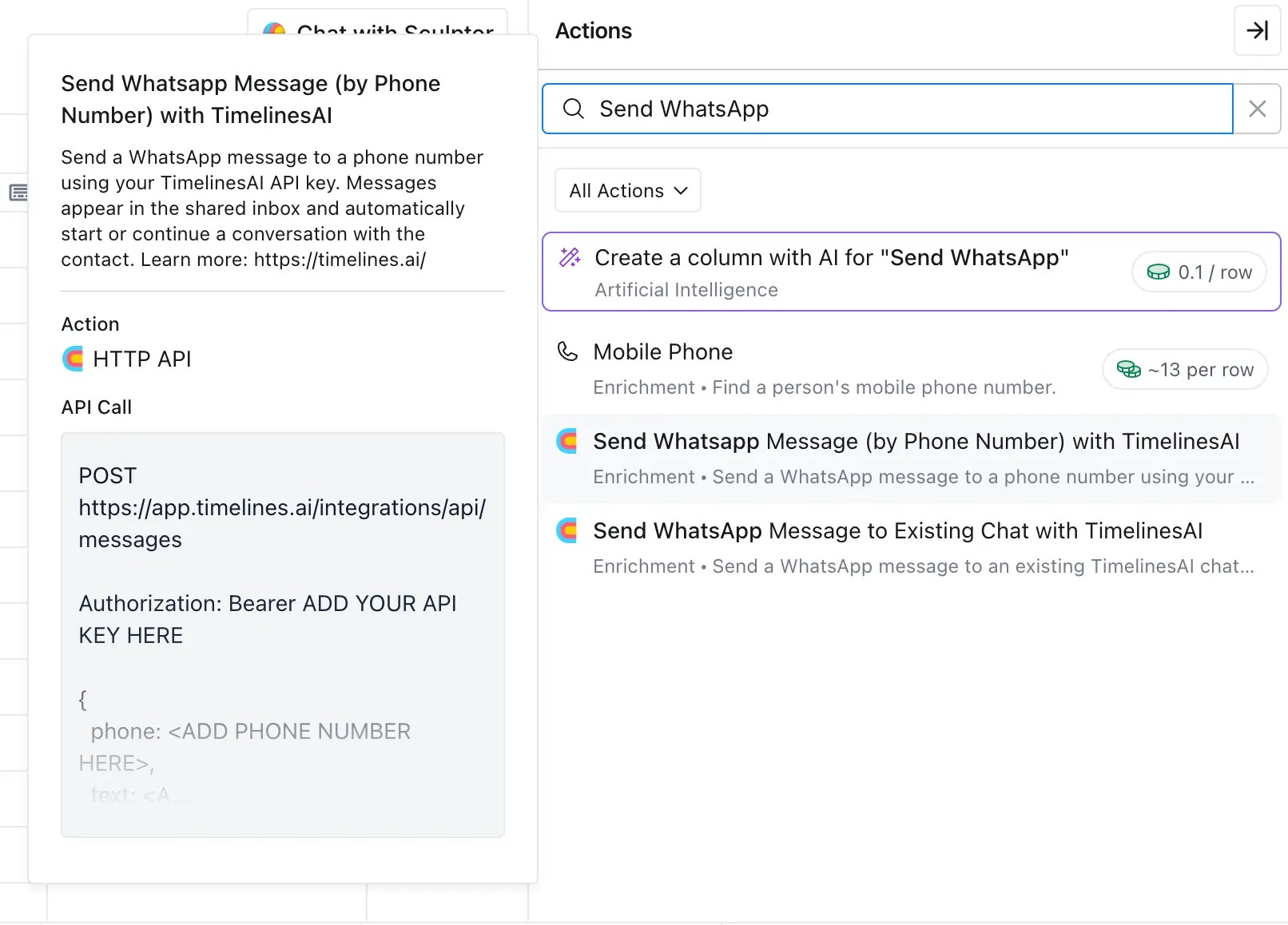
Task: Open the timelines.ai link in the description
Action: (340, 260)
